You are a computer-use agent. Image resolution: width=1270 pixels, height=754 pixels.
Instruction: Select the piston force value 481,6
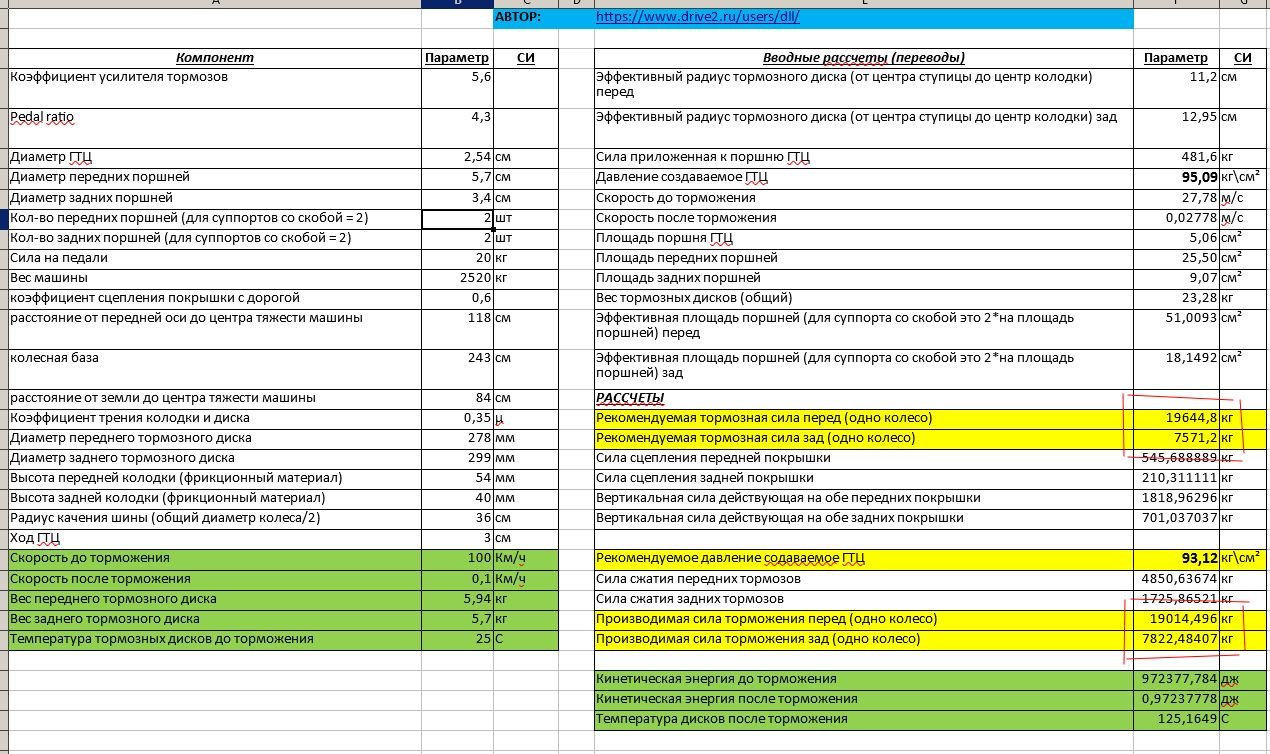[x=1176, y=158]
